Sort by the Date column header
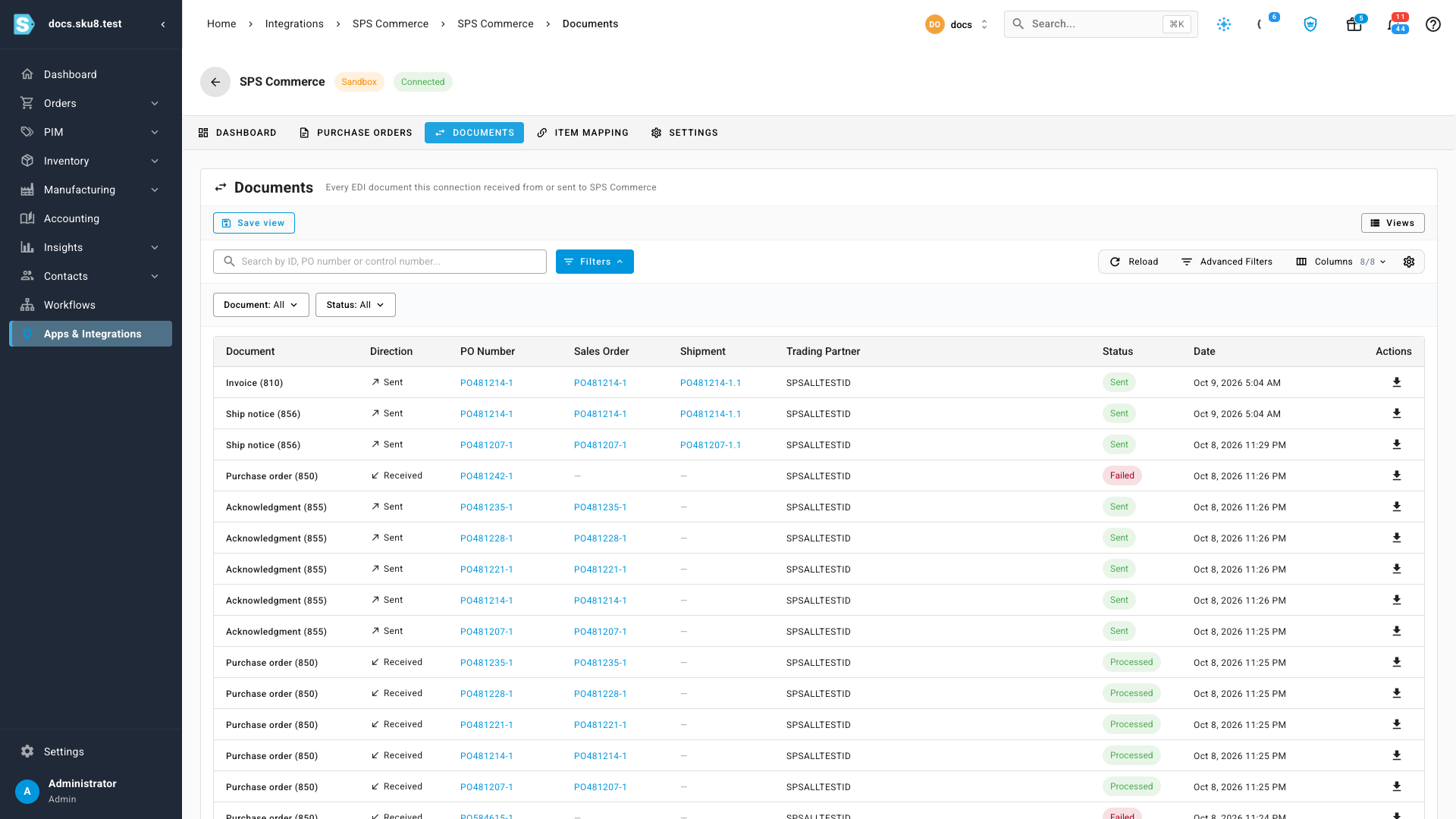Viewport: 1456px width, 819px height. [x=1203, y=352]
